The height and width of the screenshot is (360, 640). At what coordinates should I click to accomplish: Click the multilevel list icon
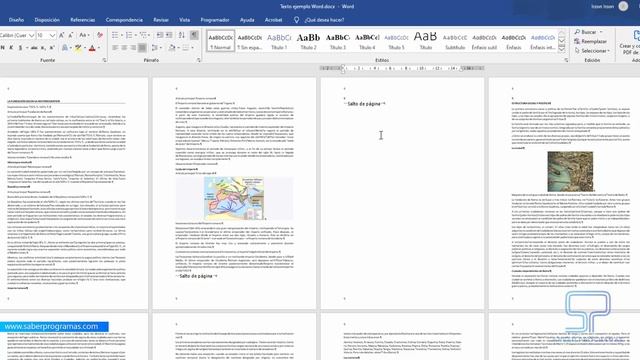pyautogui.click(x=143, y=35)
